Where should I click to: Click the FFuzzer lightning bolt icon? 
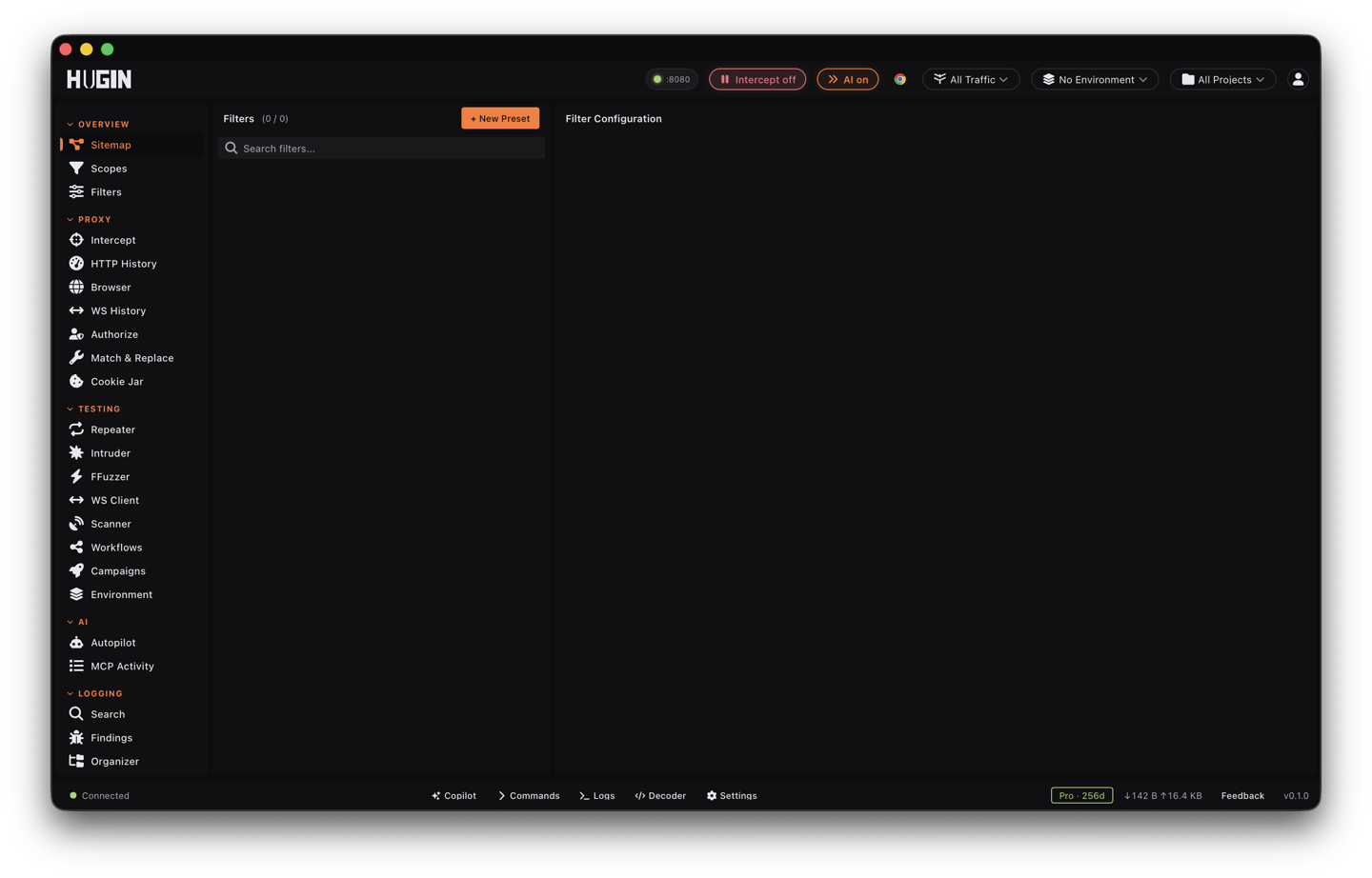tap(76, 477)
